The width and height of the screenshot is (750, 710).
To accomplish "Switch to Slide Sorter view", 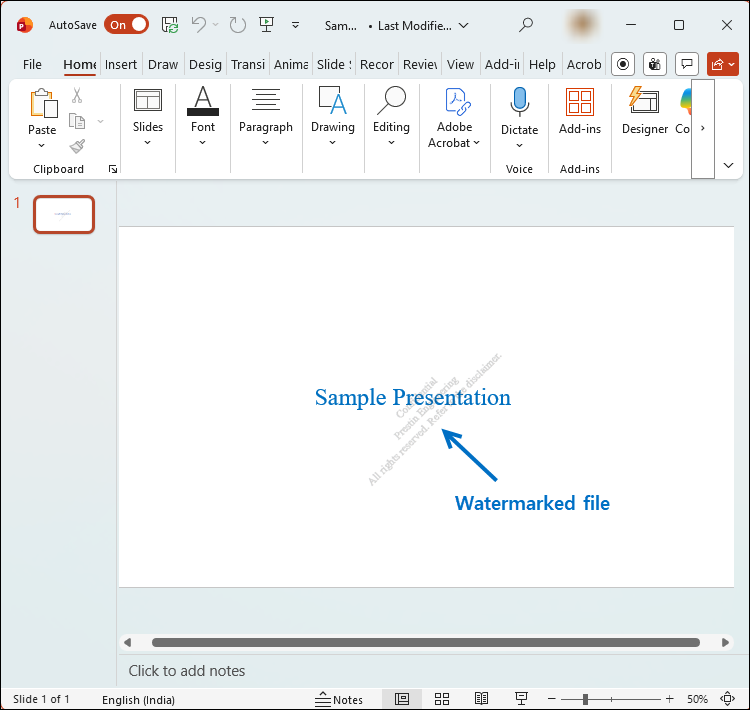I will point(441,699).
